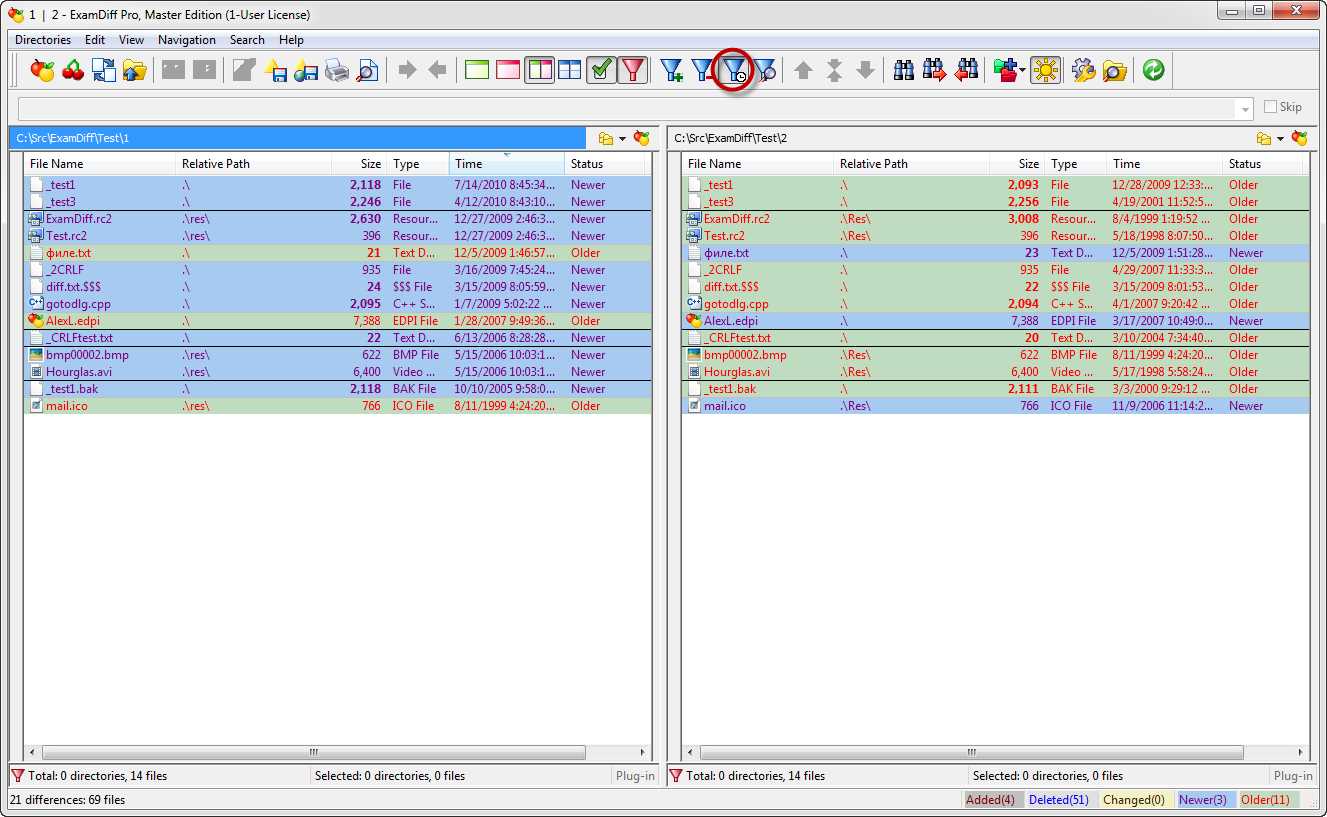
Task: Click the Compare Directories cherries icon
Action: [73, 70]
